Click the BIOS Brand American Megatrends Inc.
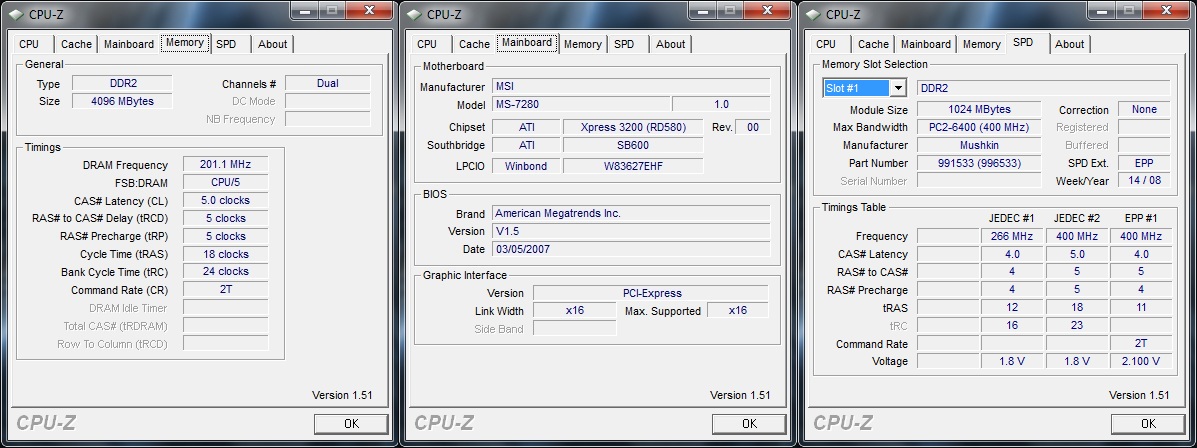 point(631,213)
